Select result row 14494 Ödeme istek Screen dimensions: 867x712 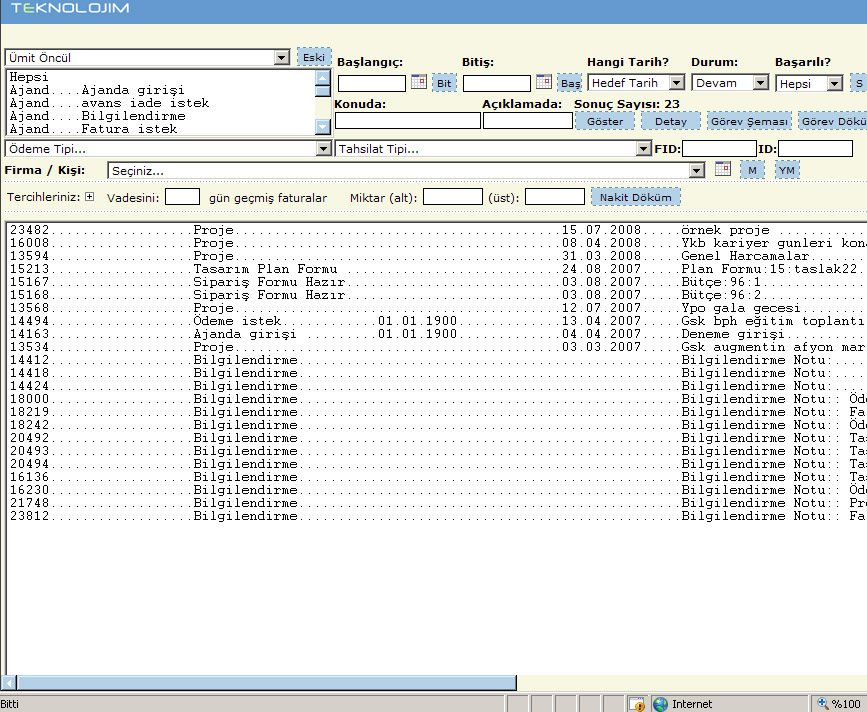pos(437,321)
